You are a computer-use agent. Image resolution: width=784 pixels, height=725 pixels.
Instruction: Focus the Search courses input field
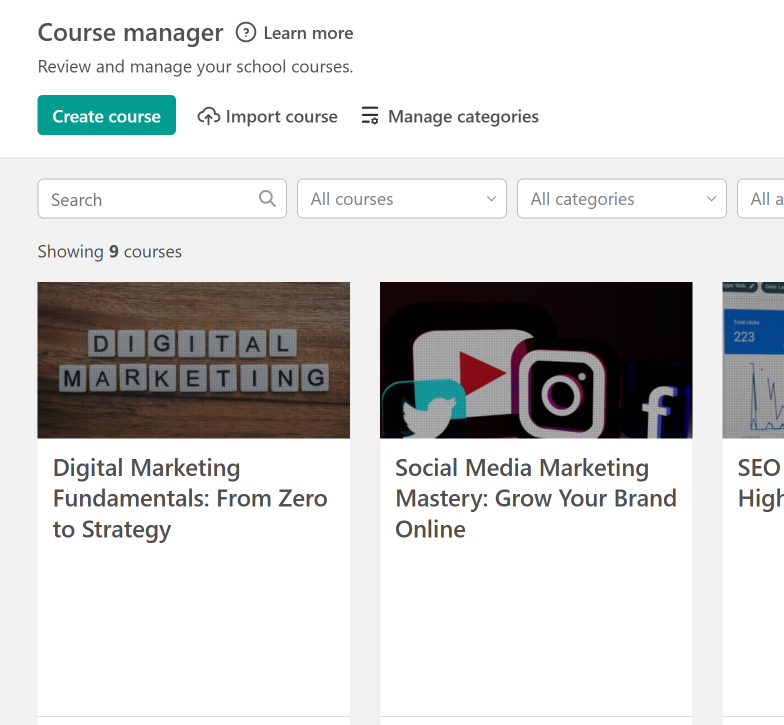pyautogui.click(x=150, y=199)
